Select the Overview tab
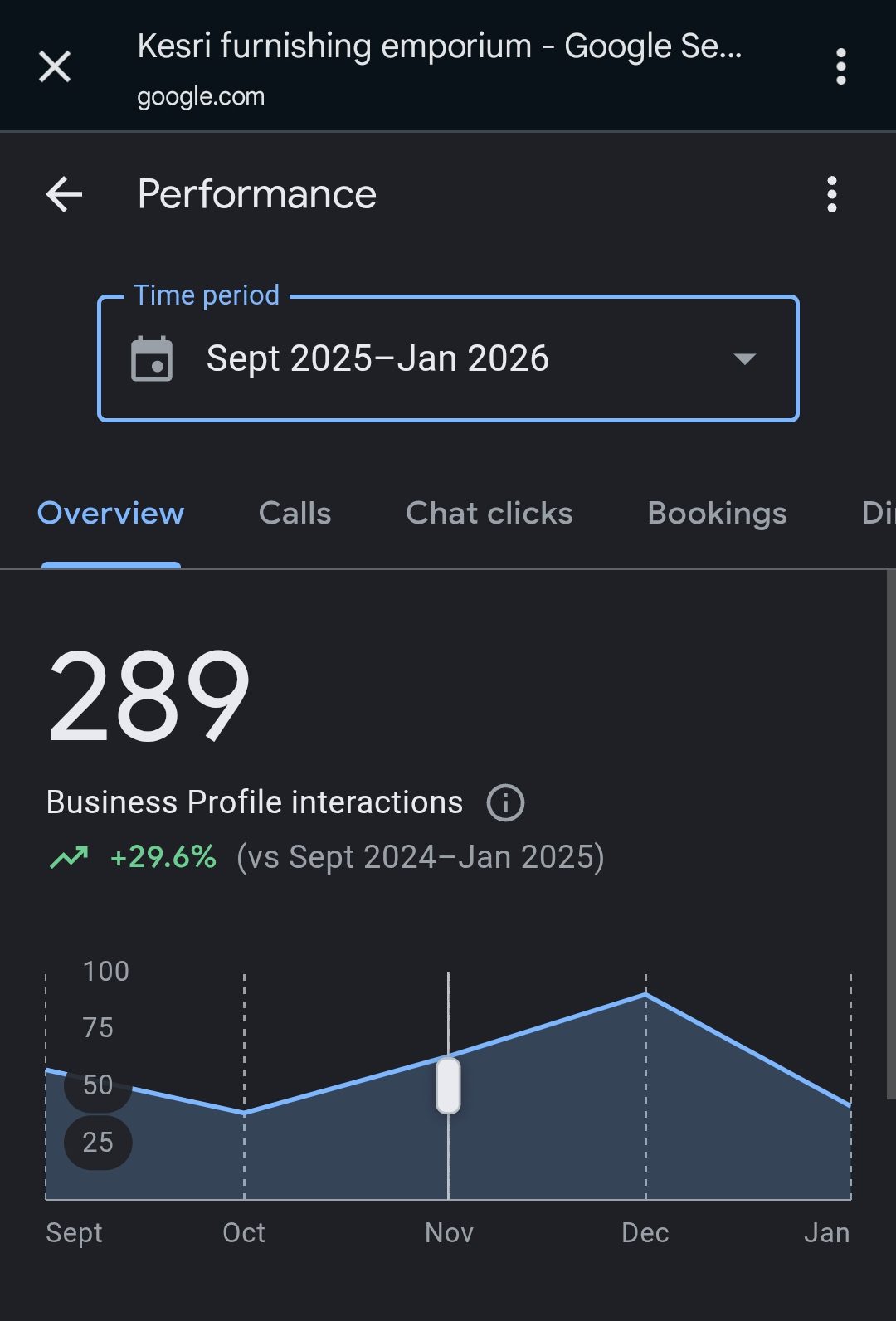Viewport: 896px width, 1321px height. click(110, 514)
